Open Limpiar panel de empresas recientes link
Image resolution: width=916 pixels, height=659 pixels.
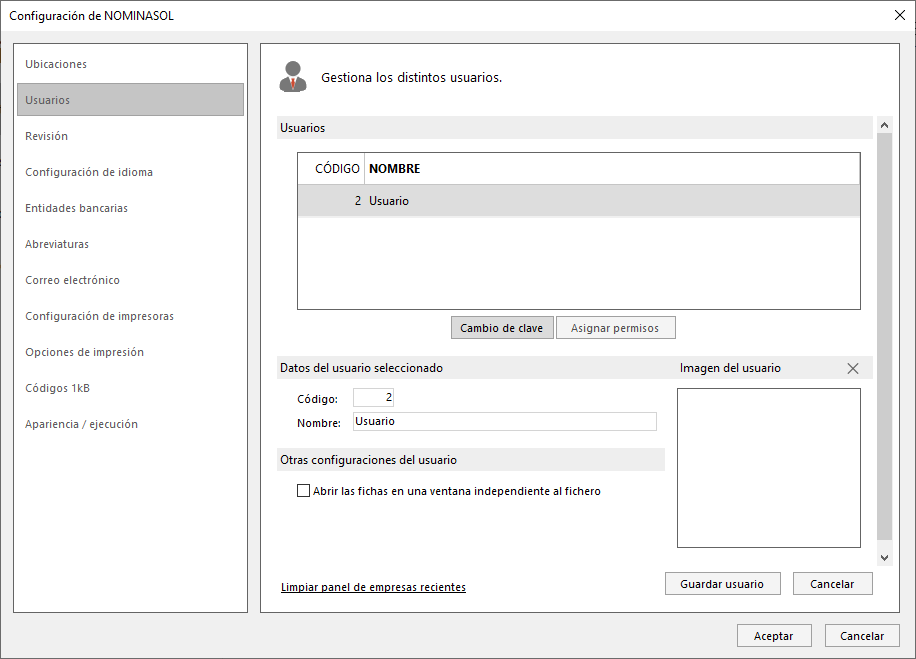tap(373, 587)
